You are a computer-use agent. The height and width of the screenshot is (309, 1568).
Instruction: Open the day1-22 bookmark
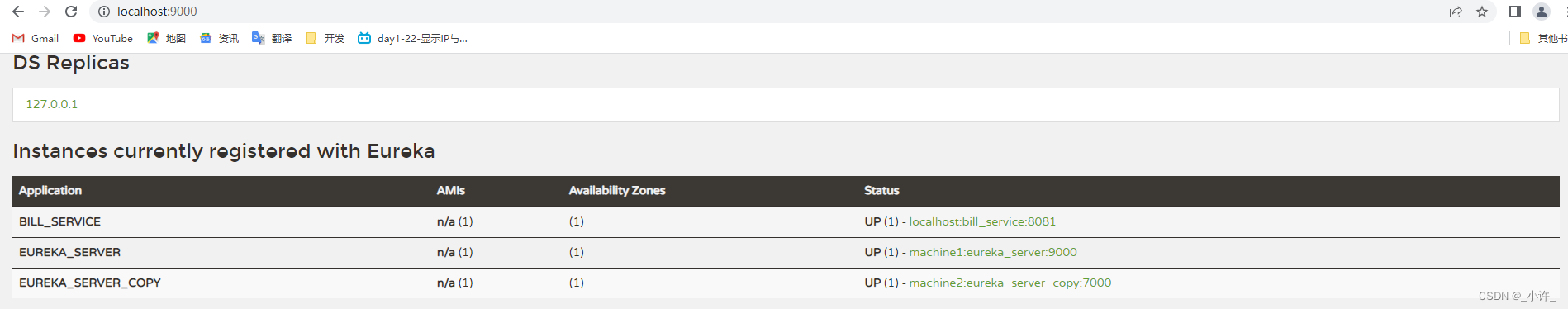point(412,38)
